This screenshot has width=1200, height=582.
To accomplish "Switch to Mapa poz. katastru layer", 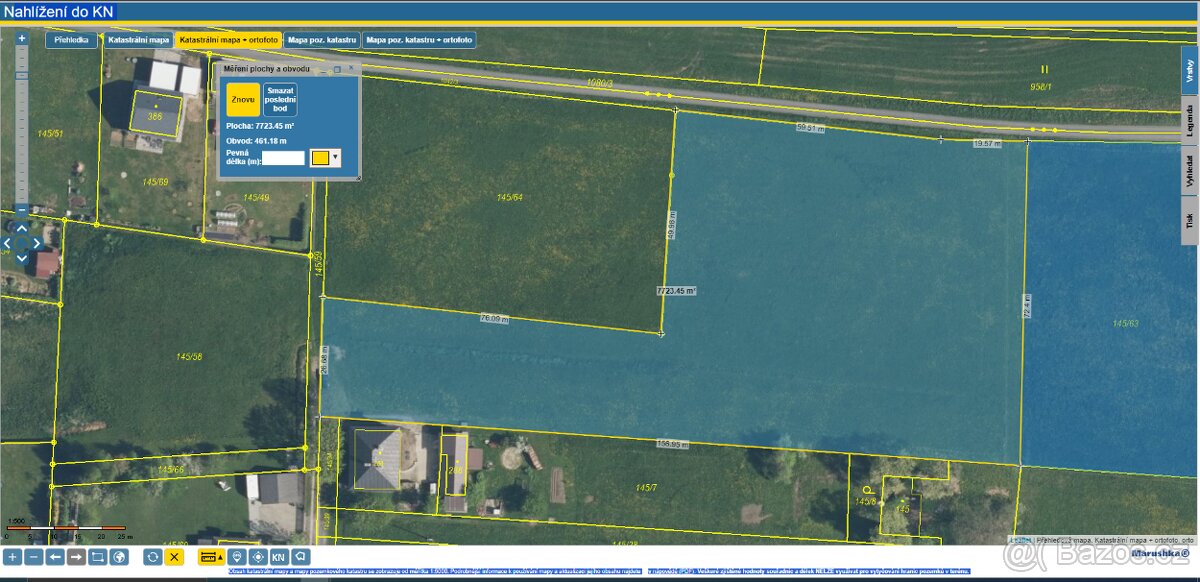I will coord(322,40).
